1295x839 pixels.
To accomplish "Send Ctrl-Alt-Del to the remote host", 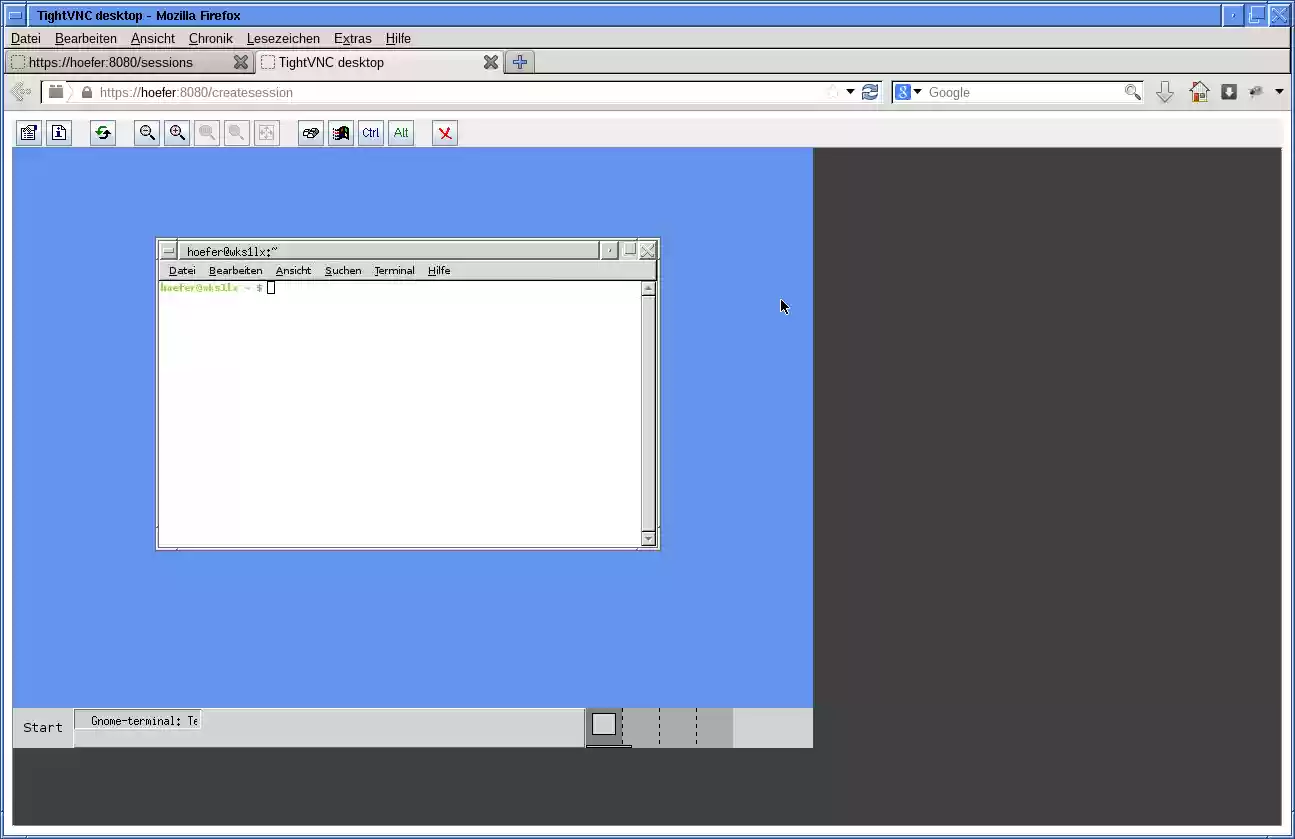I will pyautogui.click(x=310, y=132).
